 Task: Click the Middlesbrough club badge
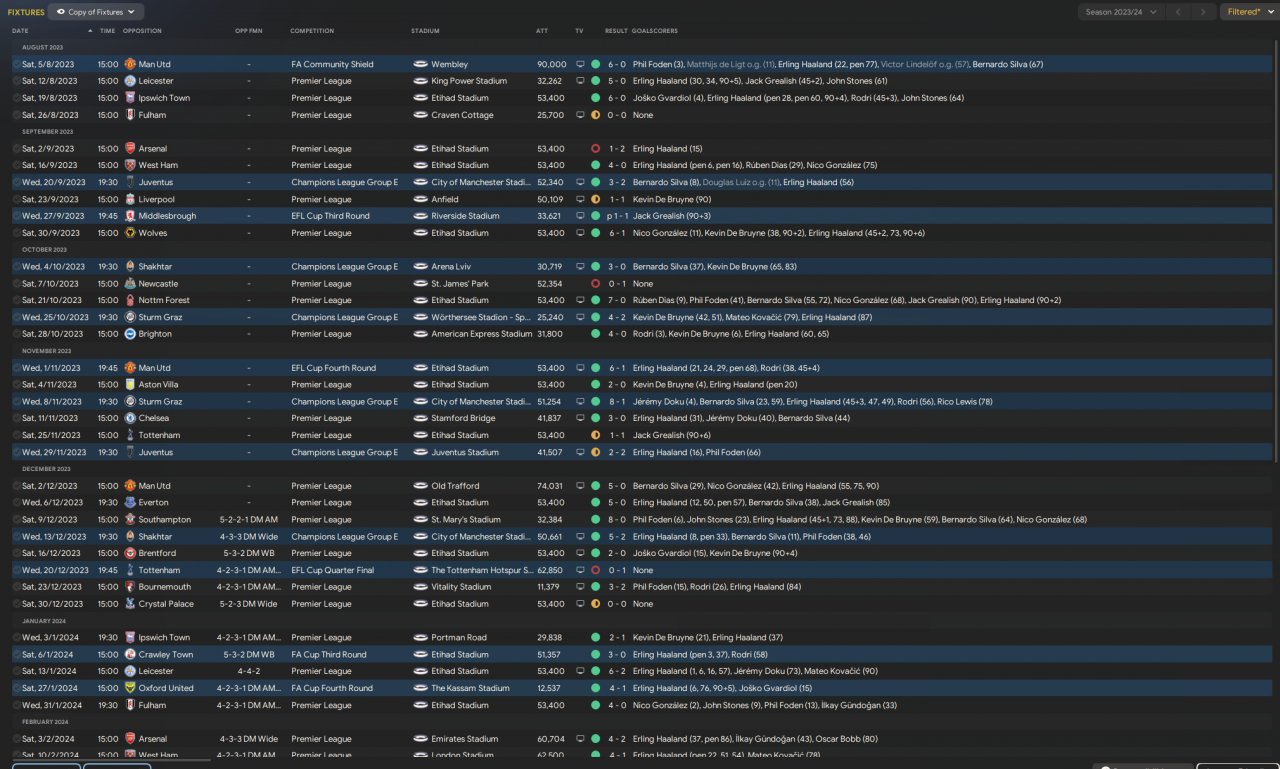pyautogui.click(x=129, y=216)
